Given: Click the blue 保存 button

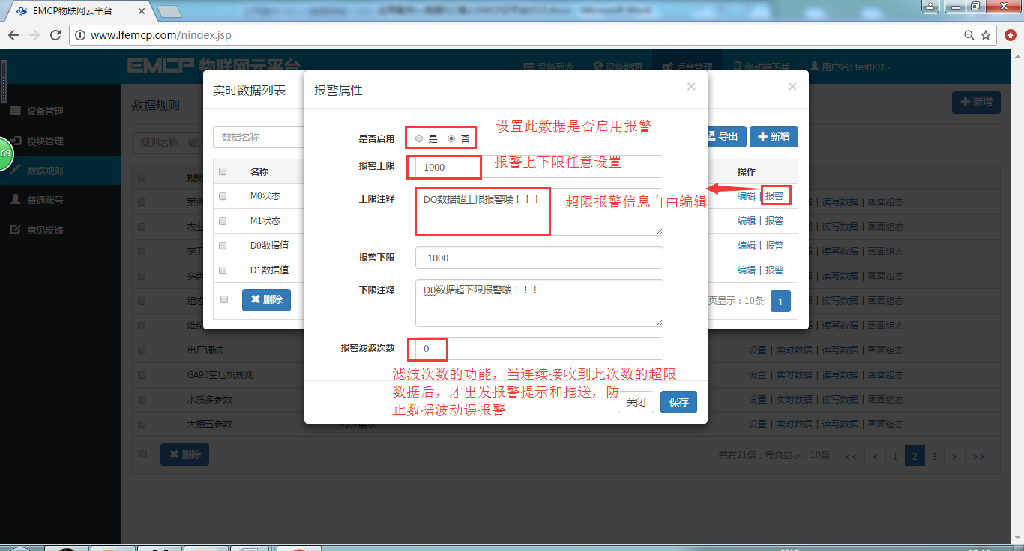Looking at the screenshot, I should point(678,402).
